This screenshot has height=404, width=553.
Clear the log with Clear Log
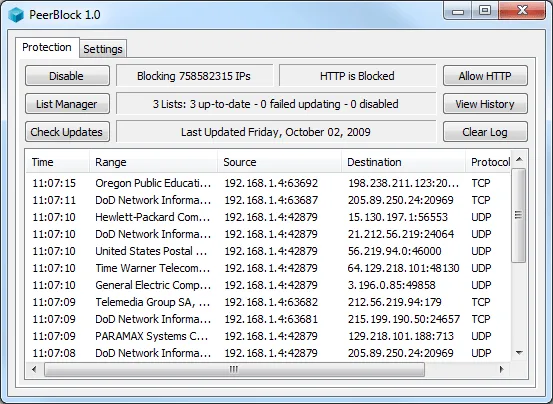coord(485,132)
